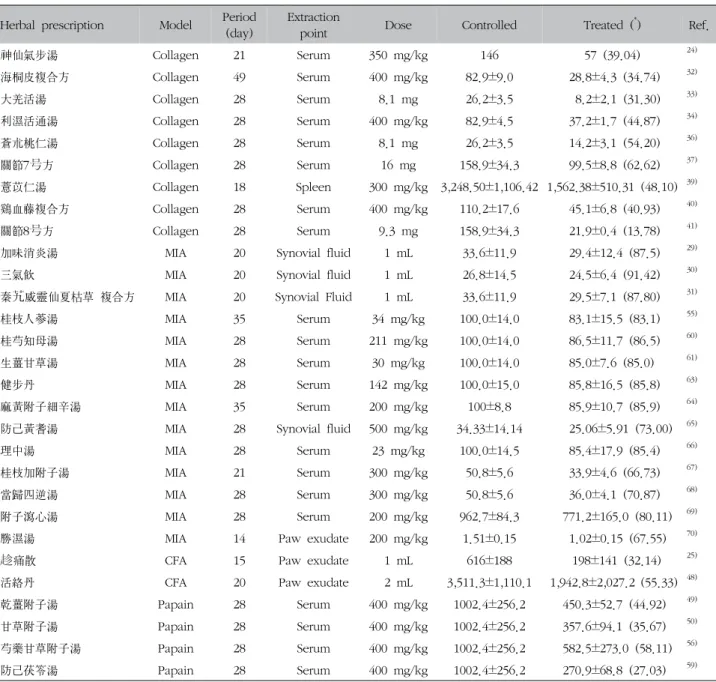The image size is (716, 682).
Task: Click the Treated column header
Action: point(612,25)
